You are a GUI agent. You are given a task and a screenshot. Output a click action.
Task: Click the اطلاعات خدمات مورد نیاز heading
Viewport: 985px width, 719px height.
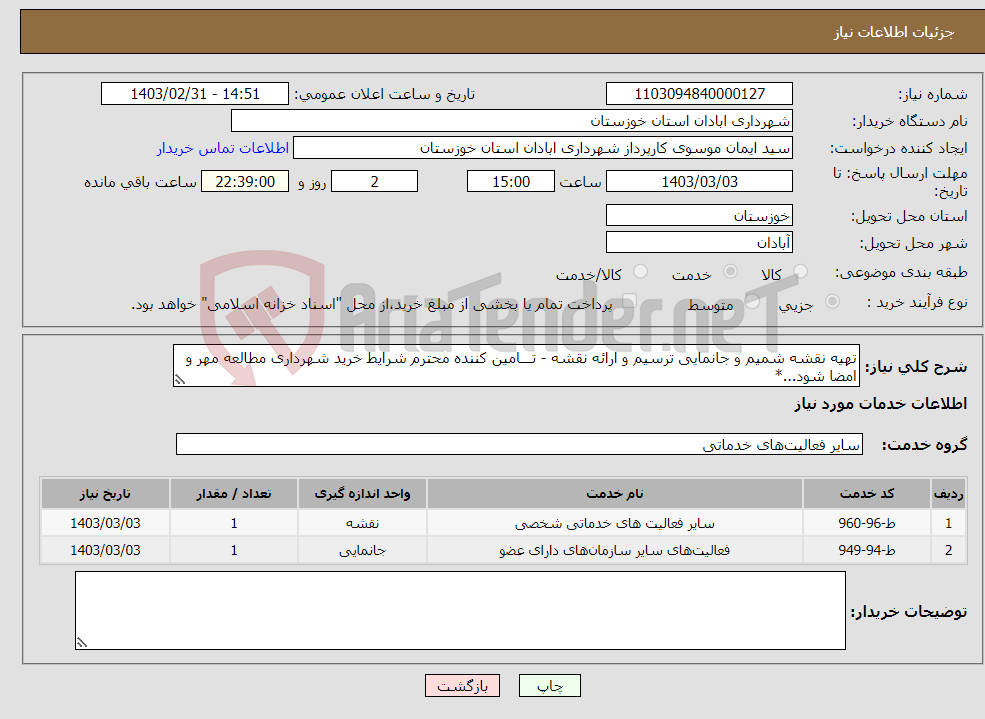881,403
